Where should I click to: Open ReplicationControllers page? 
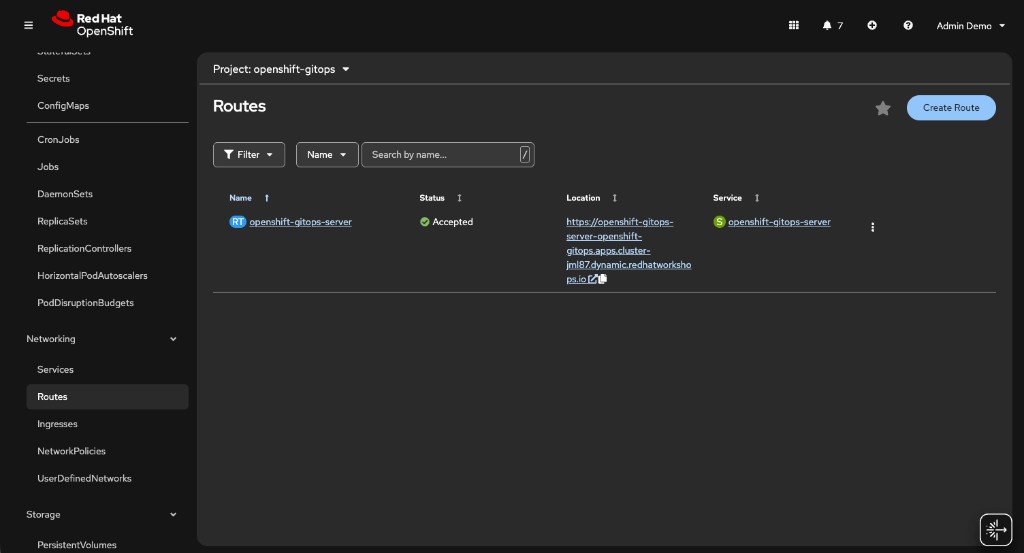[84, 249]
